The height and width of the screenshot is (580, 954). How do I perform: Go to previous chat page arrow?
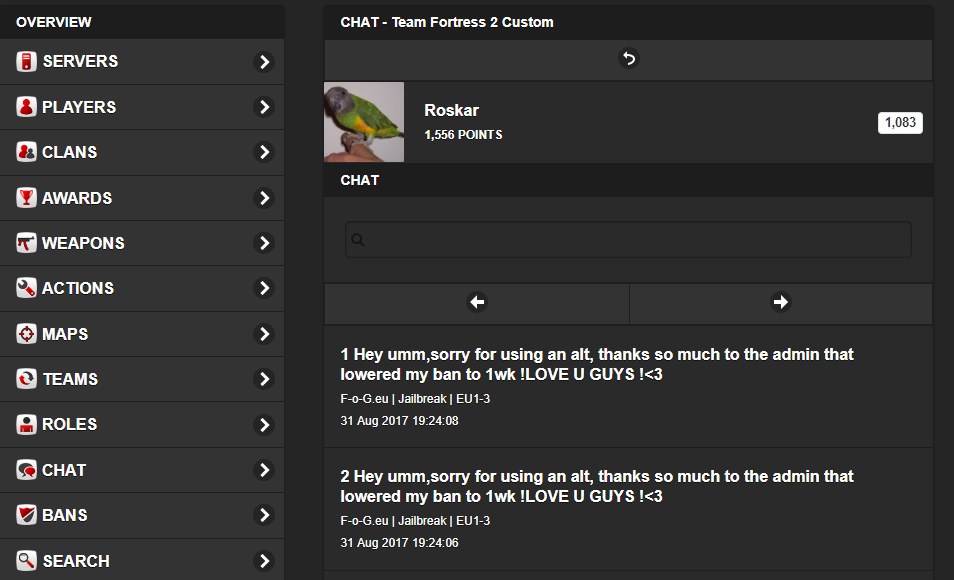[x=477, y=302]
